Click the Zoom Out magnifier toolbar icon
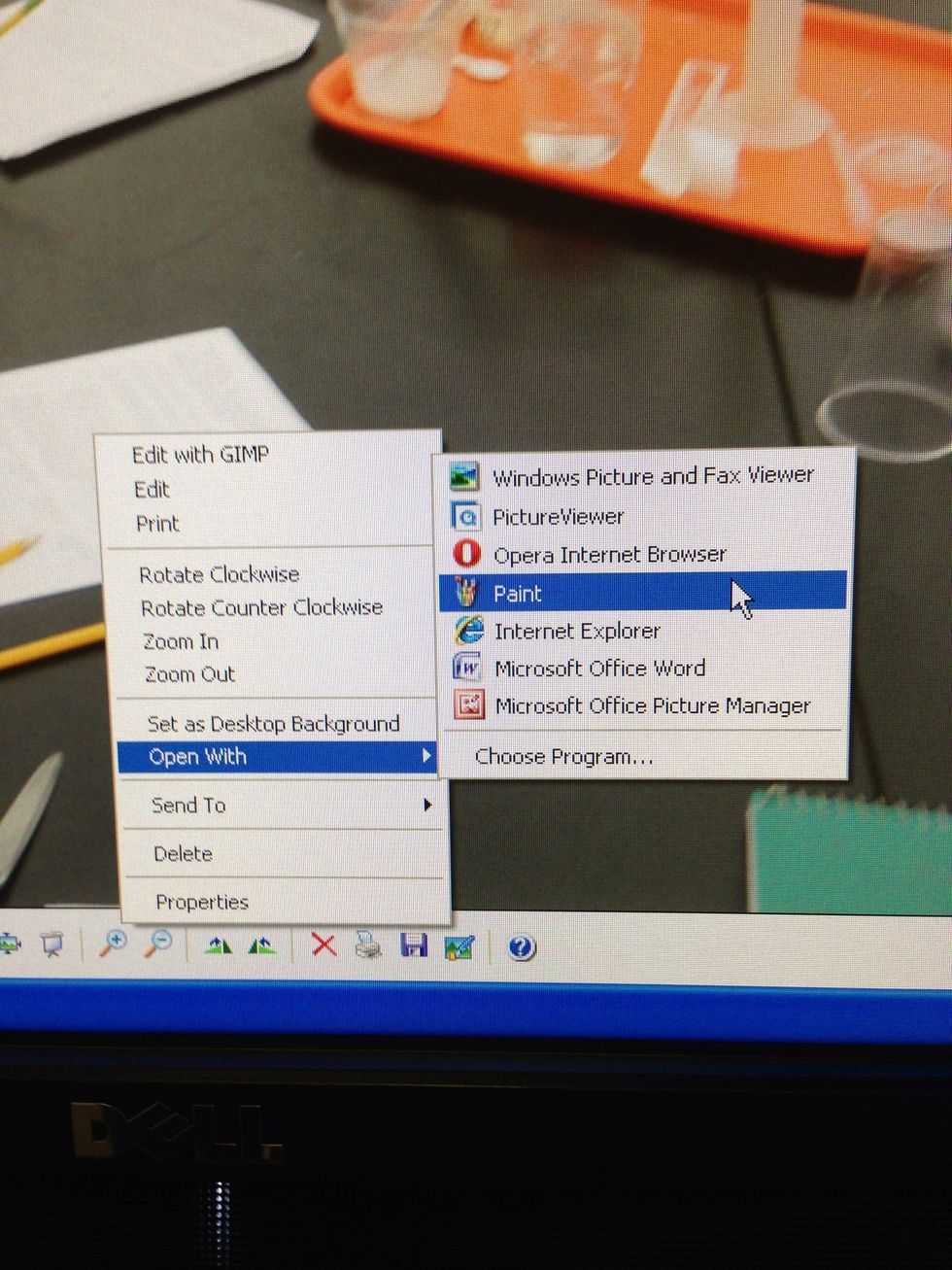This screenshot has width=952, height=1270. point(158,943)
